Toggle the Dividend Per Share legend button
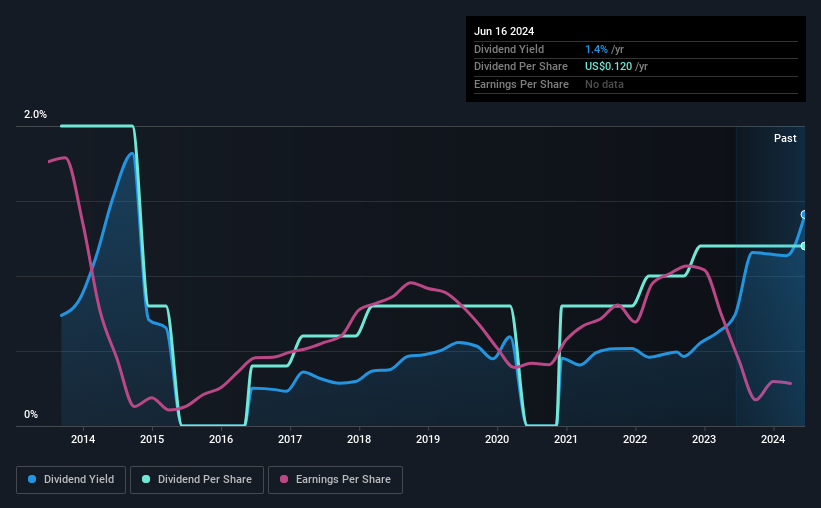 197,480
